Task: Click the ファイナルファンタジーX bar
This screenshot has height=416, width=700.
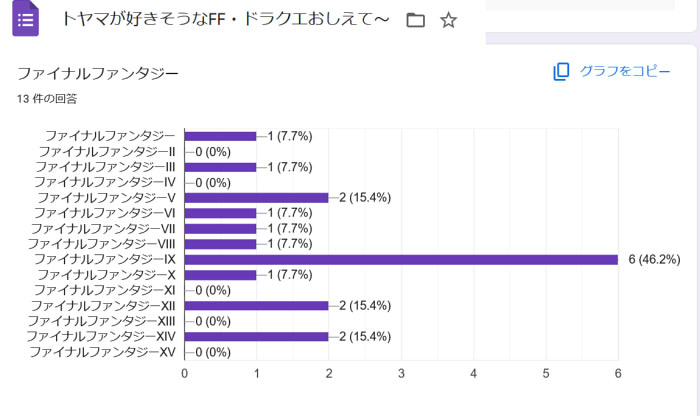Action: [x=221, y=274]
